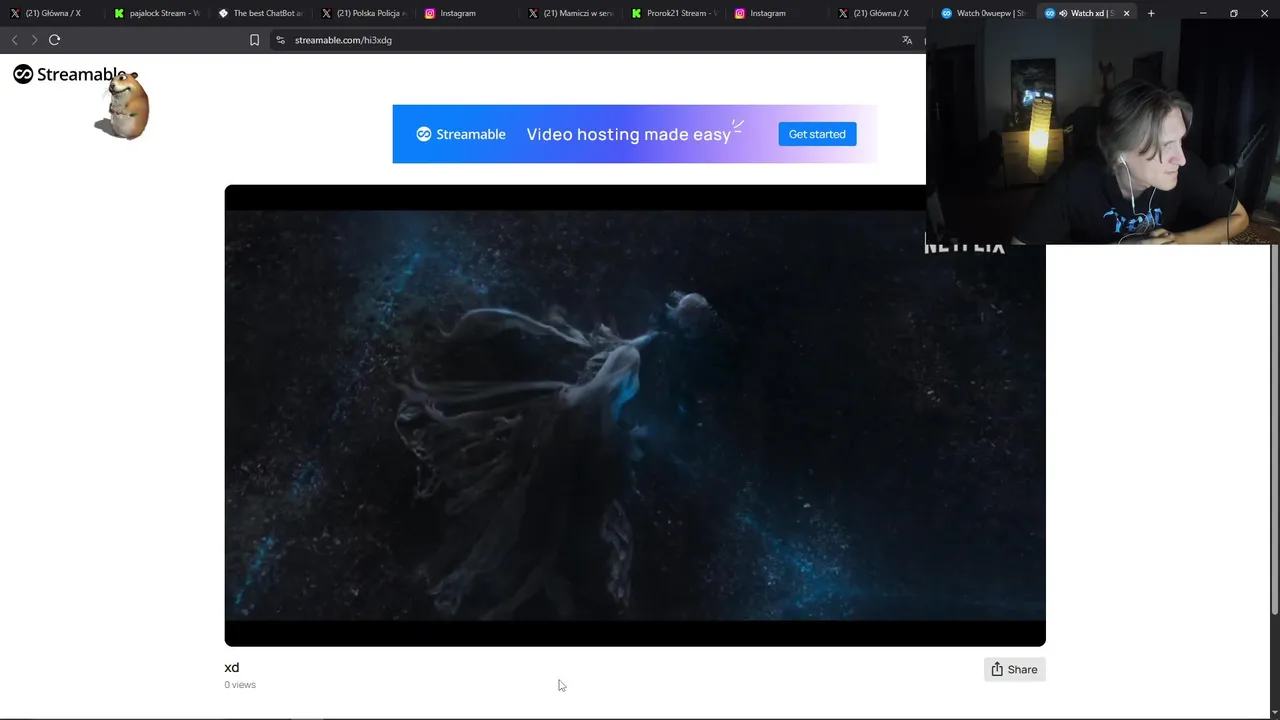This screenshot has width=1280, height=720.
Task: Bookmark this page icon
Action: (254, 40)
